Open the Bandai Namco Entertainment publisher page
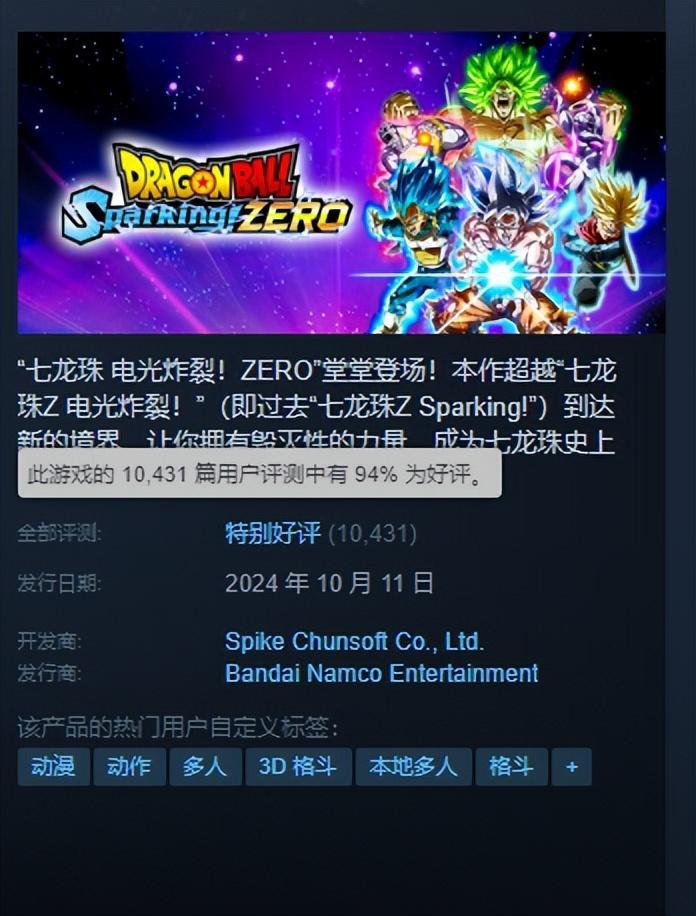This screenshot has width=696, height=916. [x=382, y=673]
